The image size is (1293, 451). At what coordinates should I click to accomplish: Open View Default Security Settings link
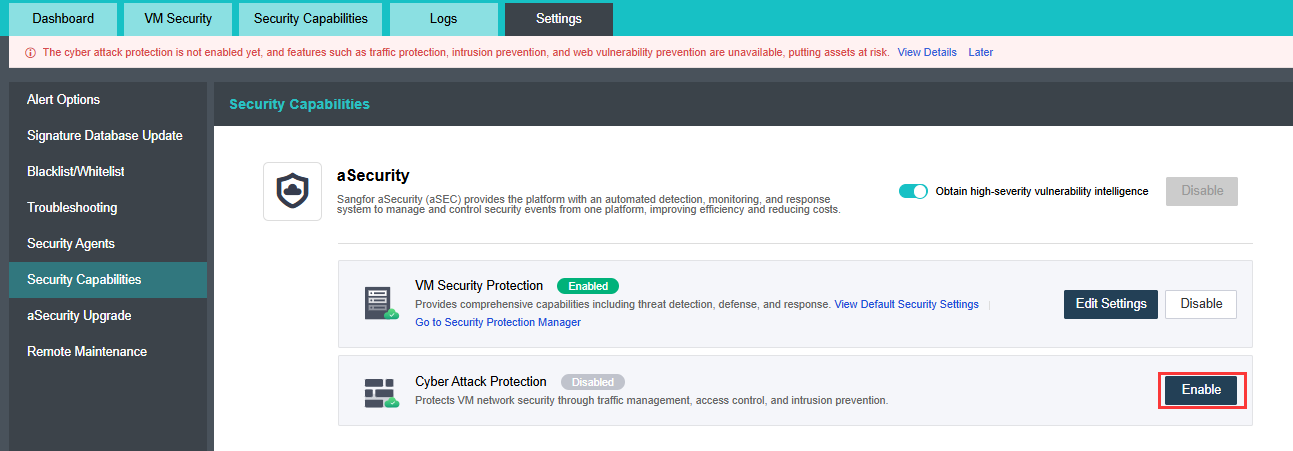(x=906, y=304)
